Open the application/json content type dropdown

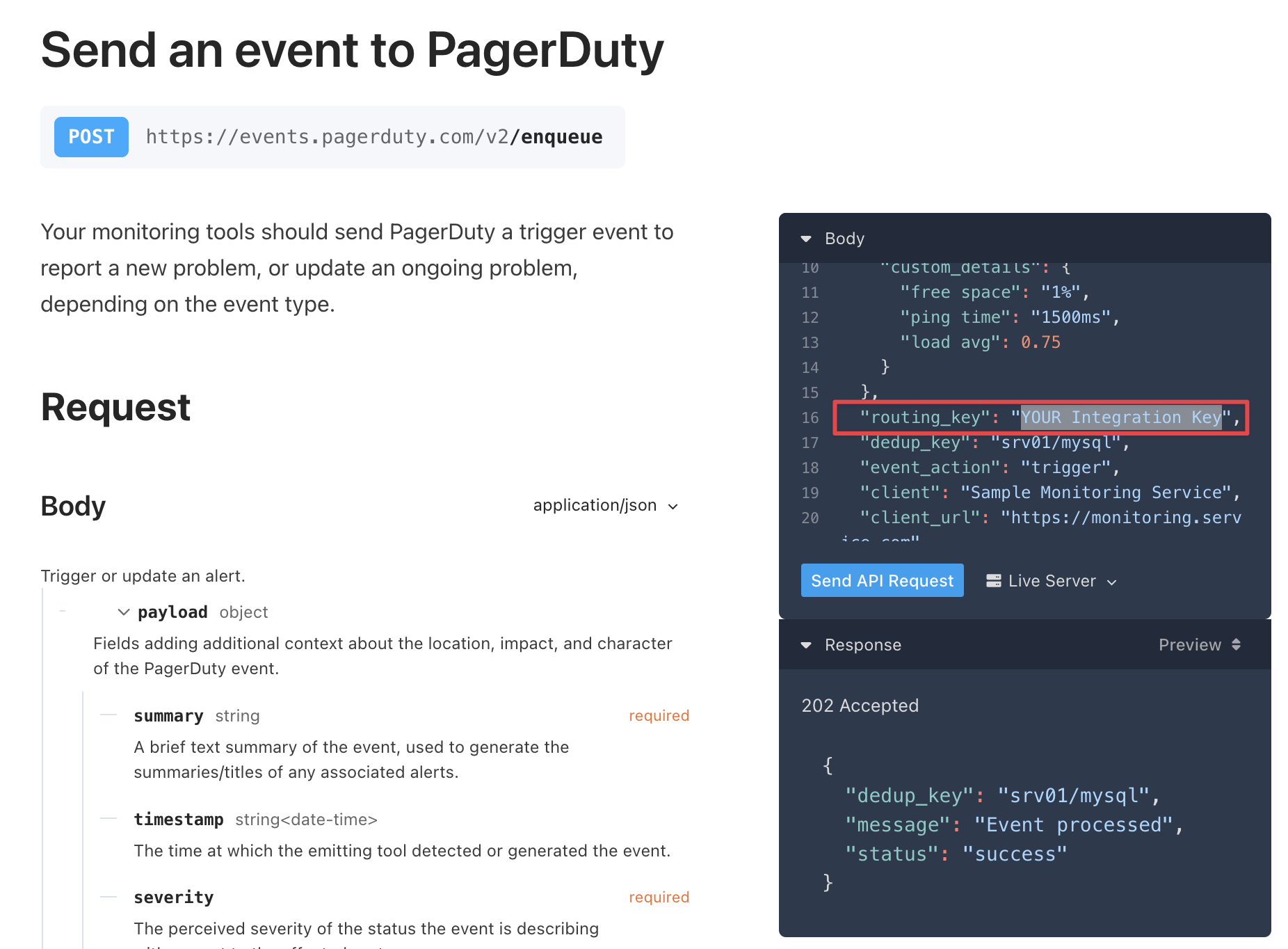[x=606, y=505]
